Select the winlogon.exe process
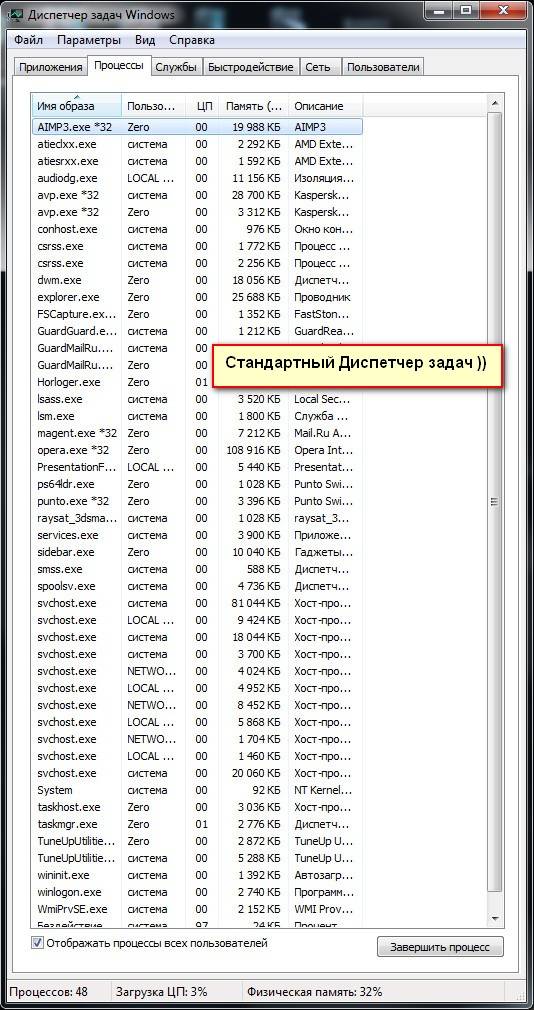 click(197, 892)
